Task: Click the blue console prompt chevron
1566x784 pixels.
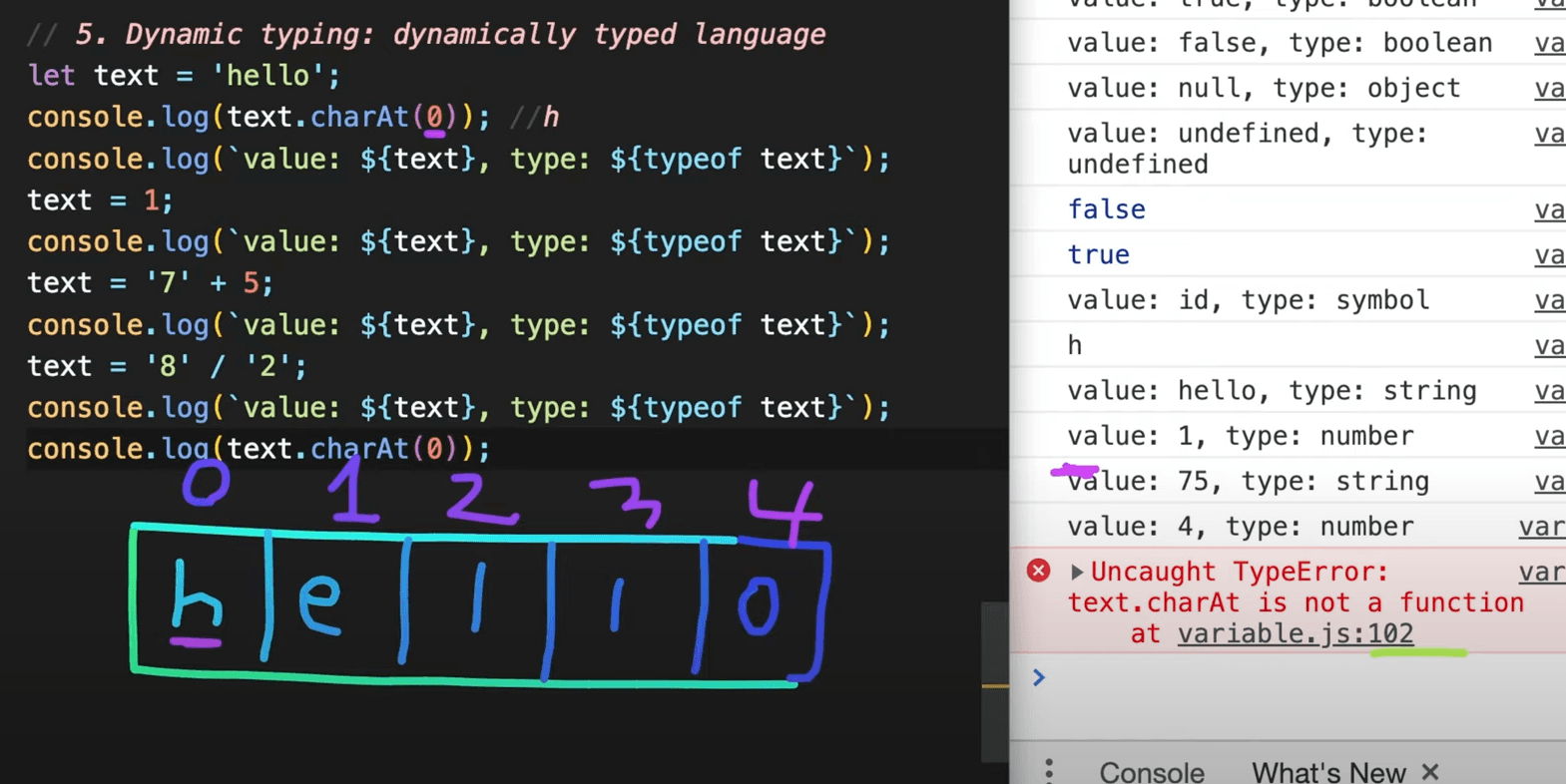Action: (x=1039, y=678)
